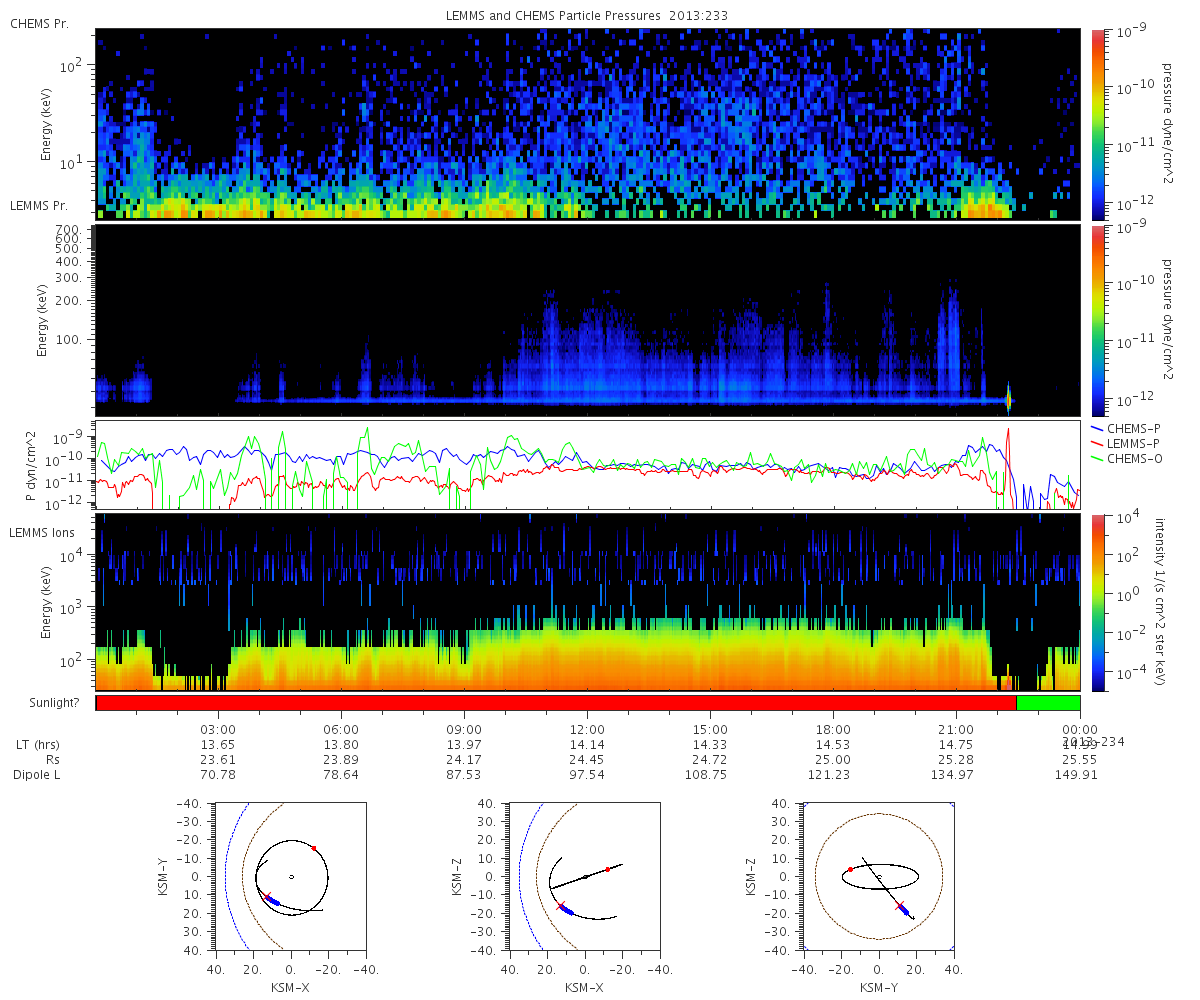Click the Dipole L value 97.54
1200x1000 pixels.
(587, 775)
